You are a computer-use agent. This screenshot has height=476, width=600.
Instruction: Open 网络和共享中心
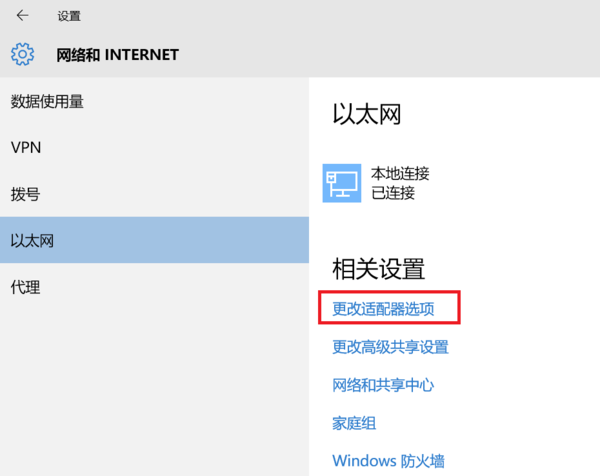coord(383,385)
